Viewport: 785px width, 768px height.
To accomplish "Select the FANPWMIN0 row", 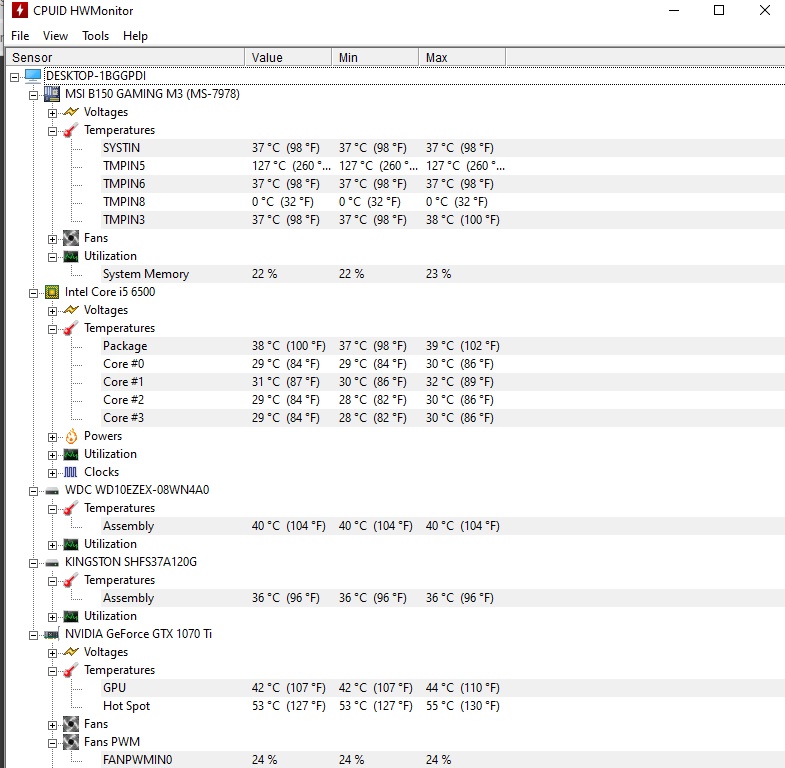I will coord(443,759).
